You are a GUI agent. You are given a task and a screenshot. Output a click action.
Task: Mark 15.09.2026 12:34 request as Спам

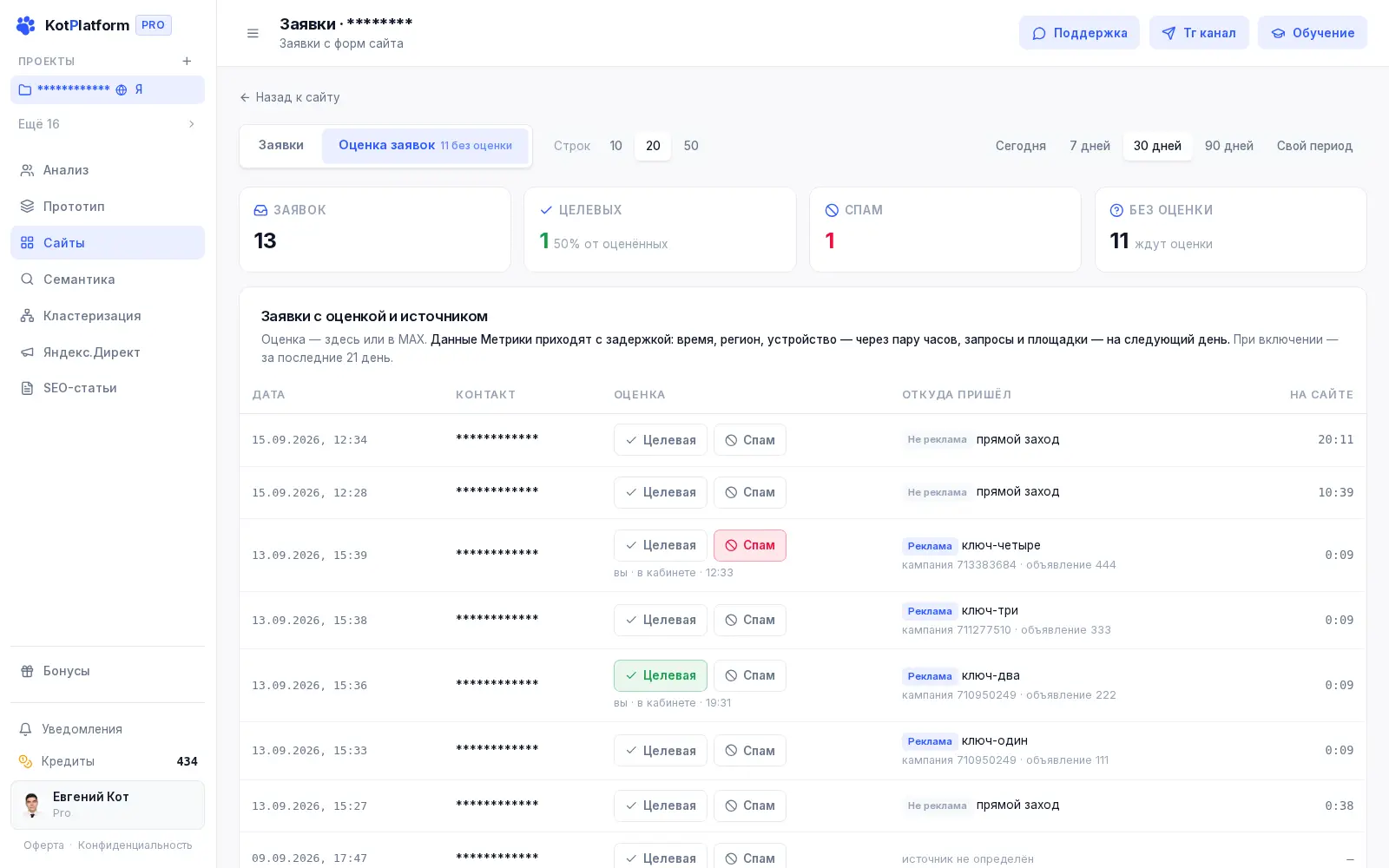tap(750, 440)
